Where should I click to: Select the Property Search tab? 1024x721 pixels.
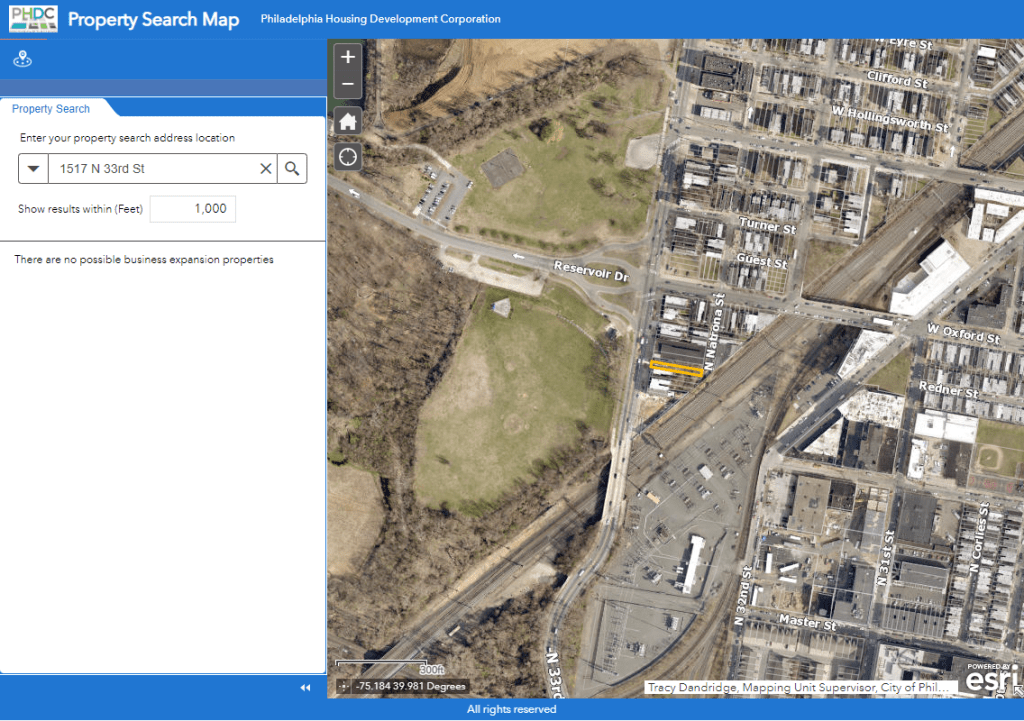point(51,109)
